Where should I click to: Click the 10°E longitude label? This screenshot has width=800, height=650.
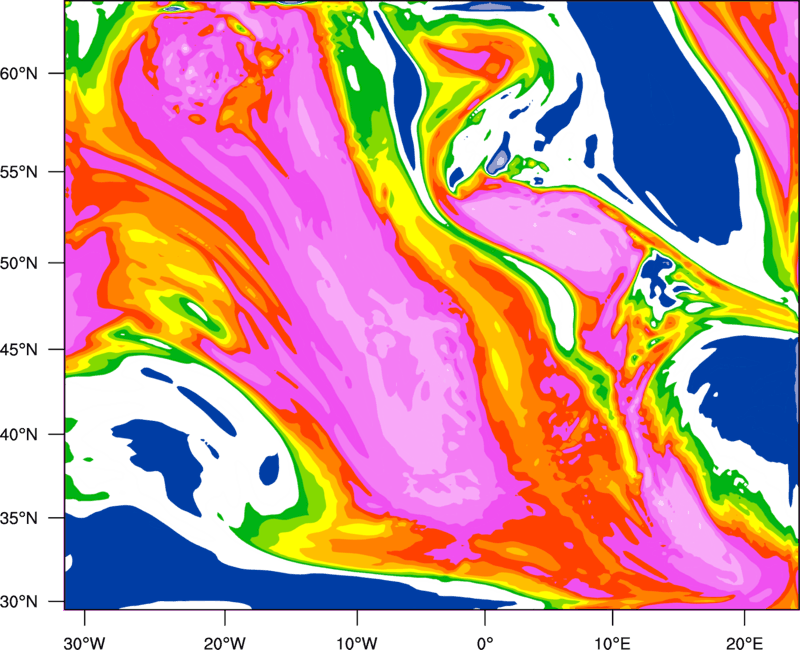click(x=612, y=643)
